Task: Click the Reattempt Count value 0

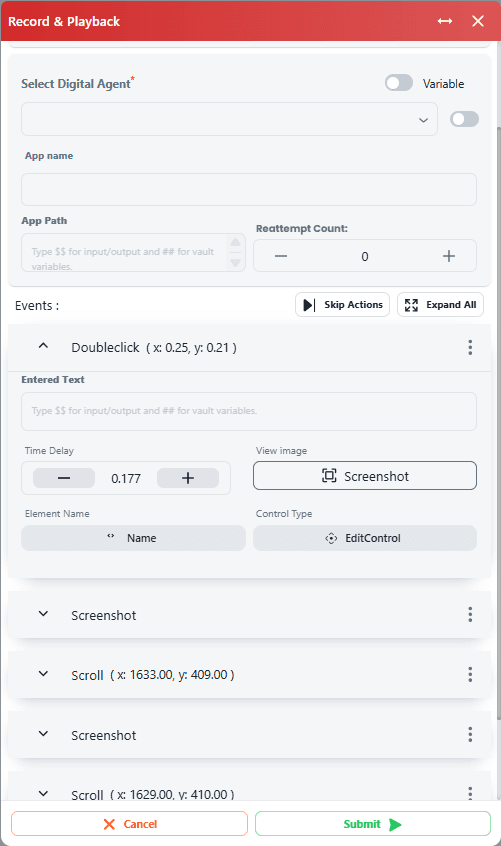Action: (x=365, y=256)
